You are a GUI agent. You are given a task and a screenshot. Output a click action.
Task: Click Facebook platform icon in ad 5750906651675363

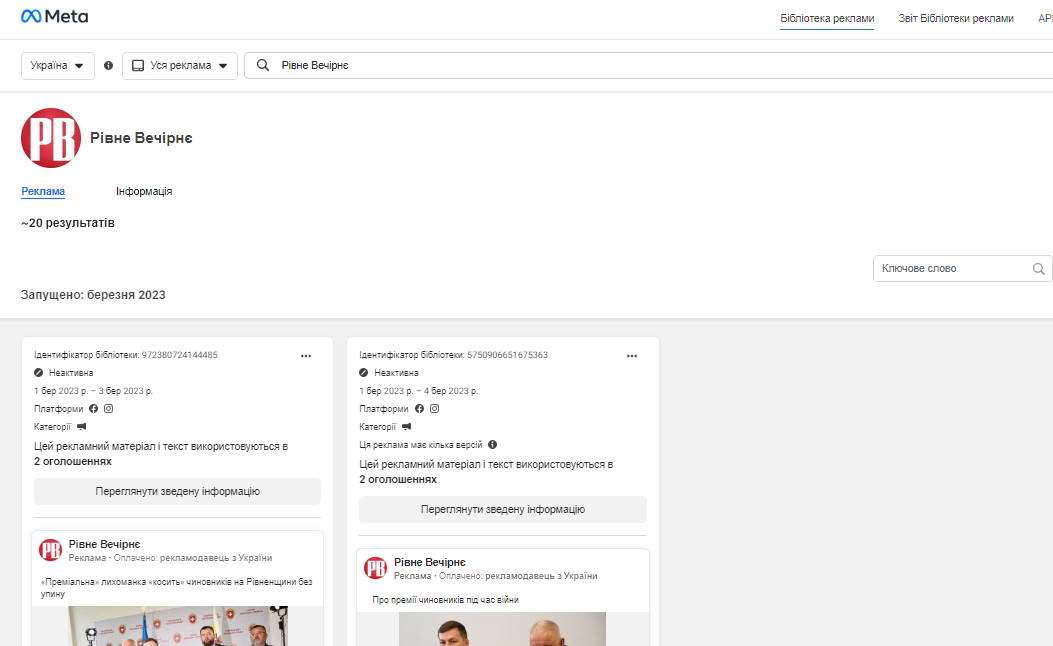419,408
